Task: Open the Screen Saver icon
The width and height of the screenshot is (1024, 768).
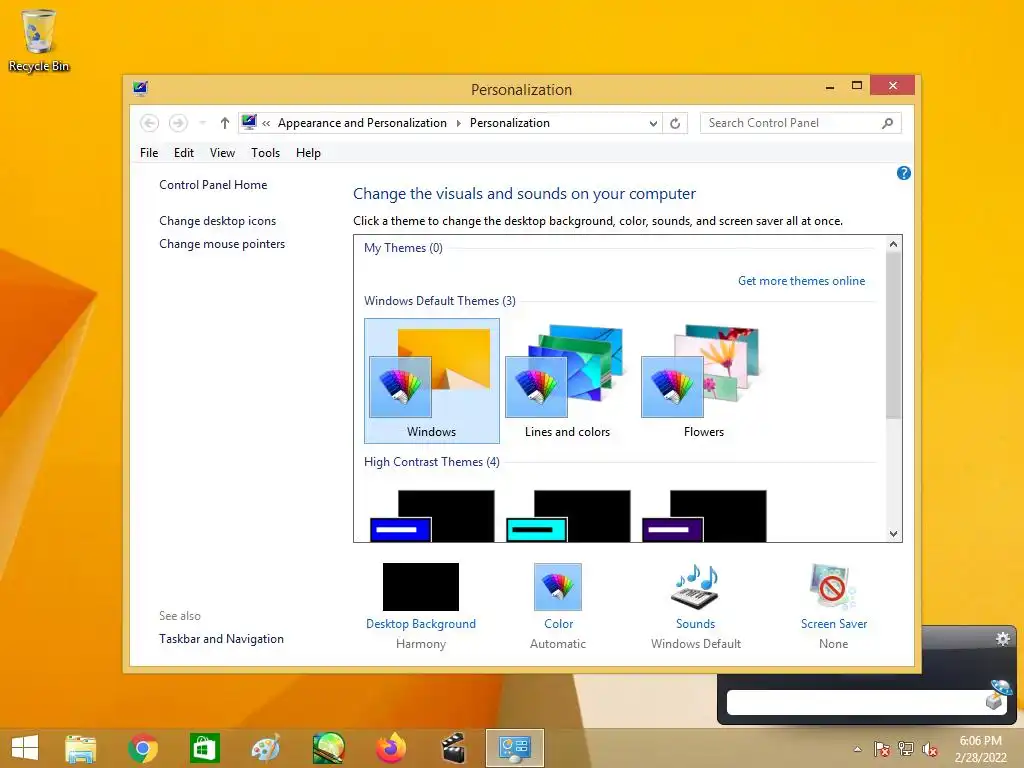Action: coord(833,586)
